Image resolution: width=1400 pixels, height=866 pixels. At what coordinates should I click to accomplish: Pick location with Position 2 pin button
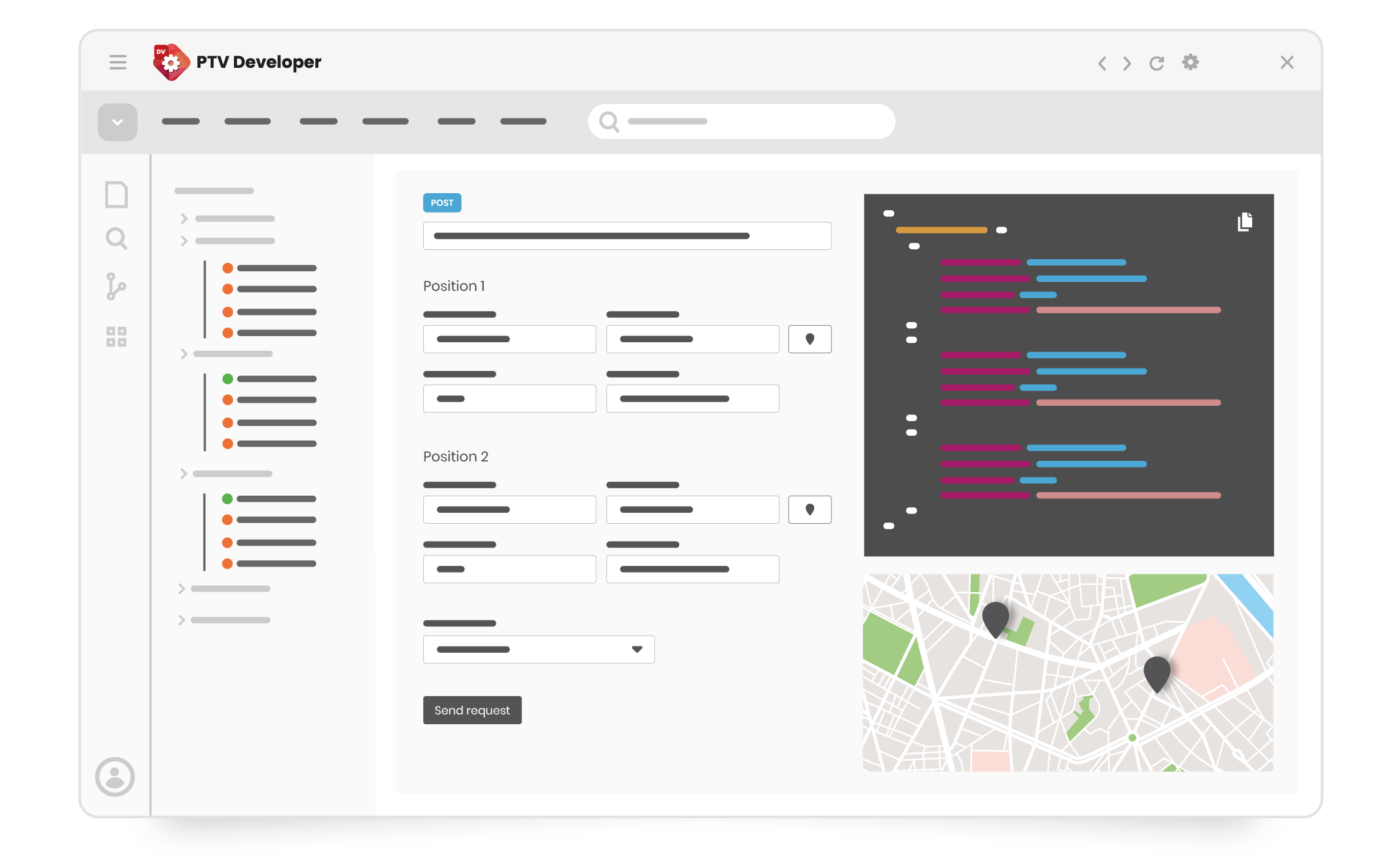point(809,510)
